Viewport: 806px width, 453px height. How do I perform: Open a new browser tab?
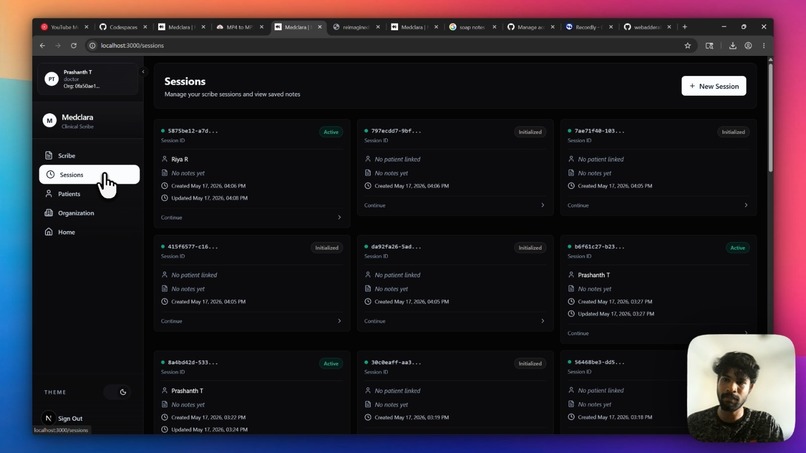pyautogui.click(x=685, y=27)
